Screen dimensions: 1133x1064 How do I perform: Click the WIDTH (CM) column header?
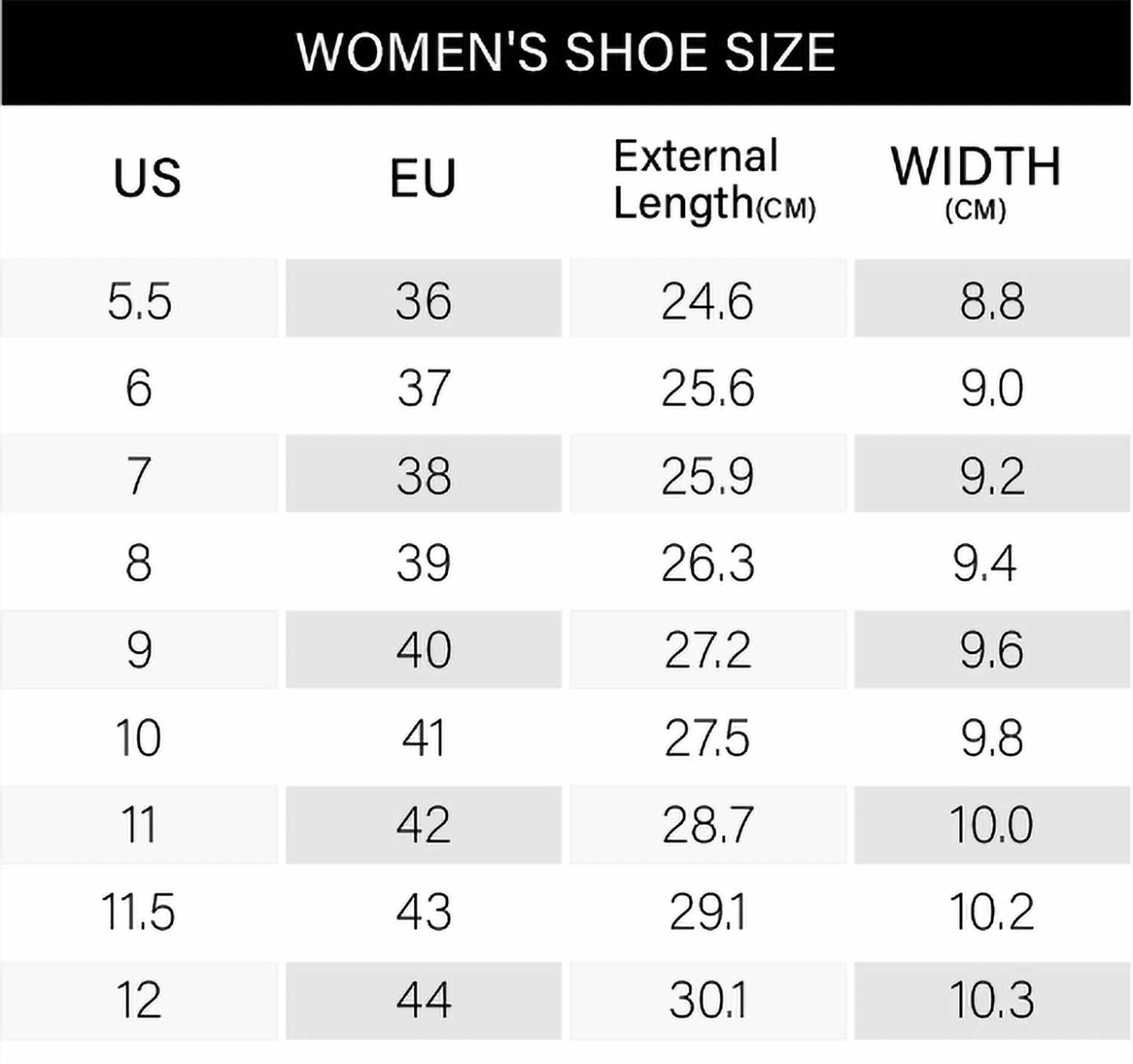[976, 180]
